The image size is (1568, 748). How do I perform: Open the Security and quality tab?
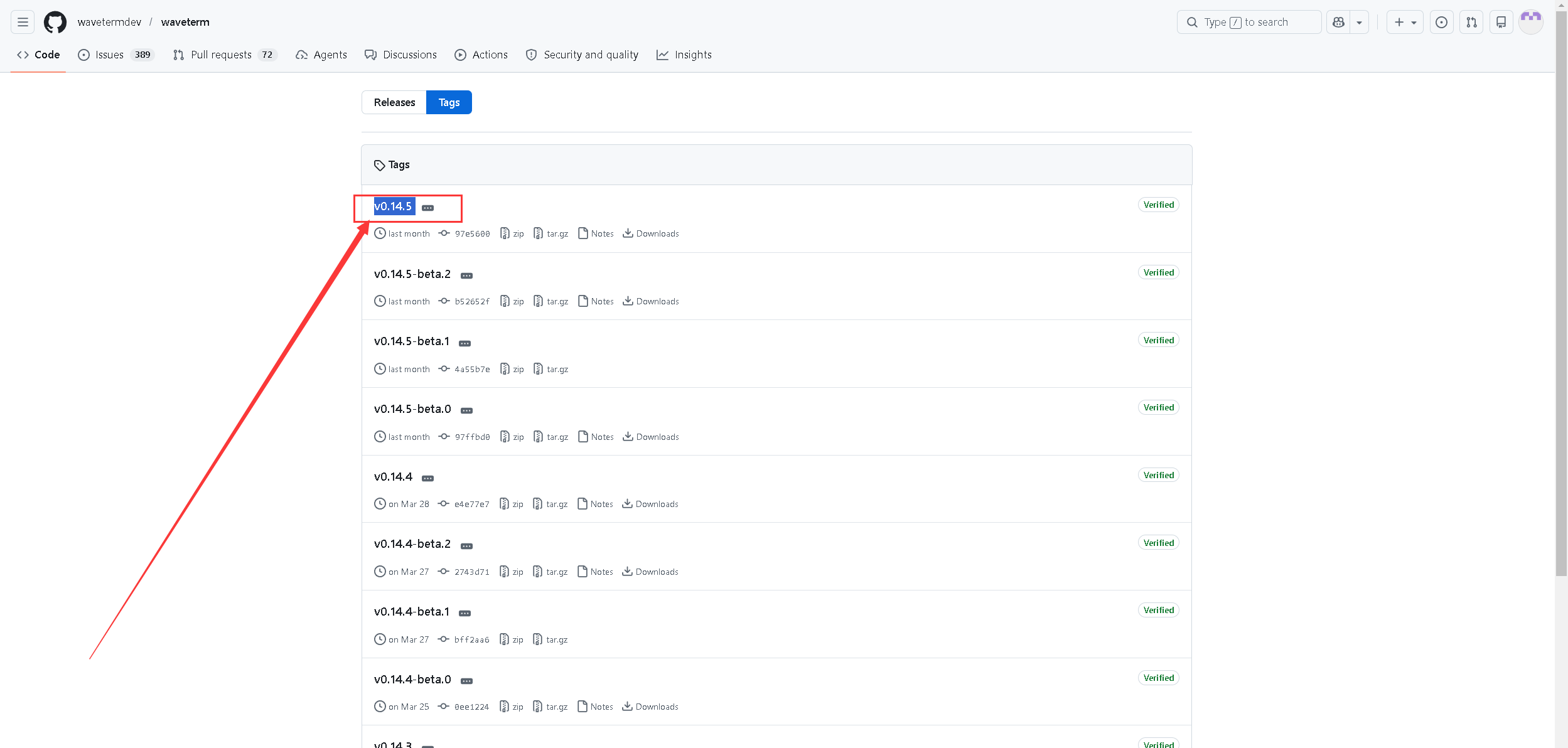582,55
